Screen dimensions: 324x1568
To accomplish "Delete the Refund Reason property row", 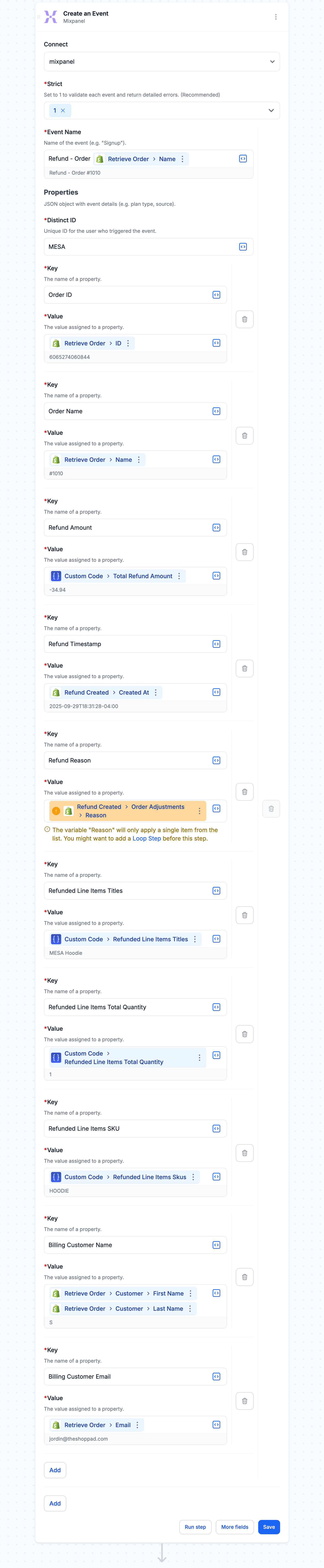I will pyautogui.click(x=244, y=792).
